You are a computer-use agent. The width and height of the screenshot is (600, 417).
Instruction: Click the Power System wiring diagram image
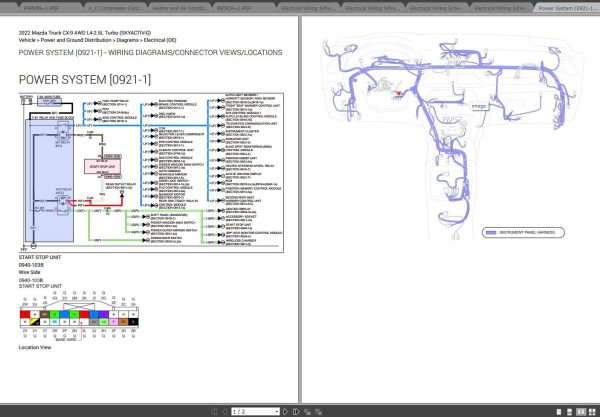pos(151,173)
